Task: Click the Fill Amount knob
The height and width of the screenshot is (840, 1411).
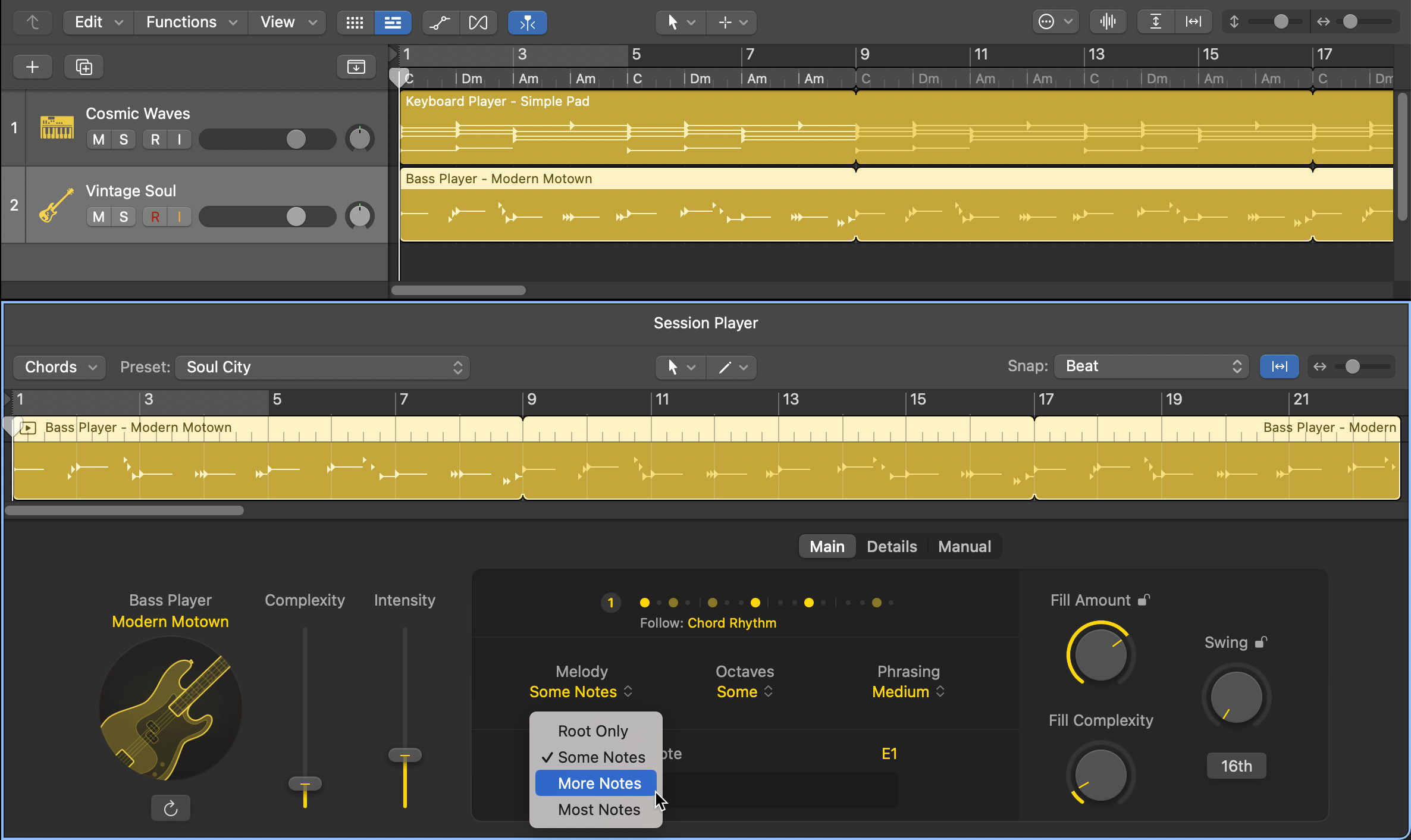Action: coord(1100,654)
